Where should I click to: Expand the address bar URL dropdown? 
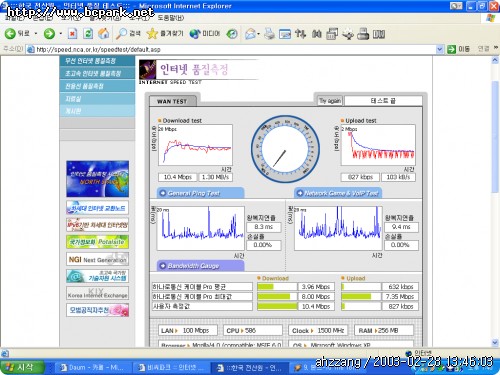click(440, 49)
